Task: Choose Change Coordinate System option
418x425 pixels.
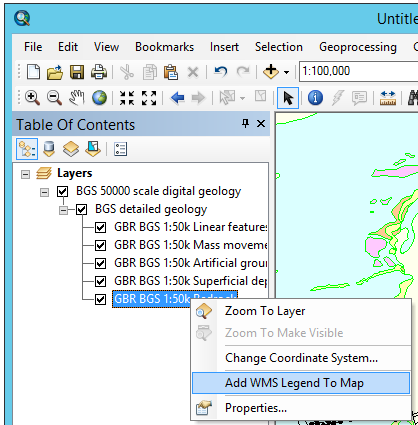Action: [301, 358]
